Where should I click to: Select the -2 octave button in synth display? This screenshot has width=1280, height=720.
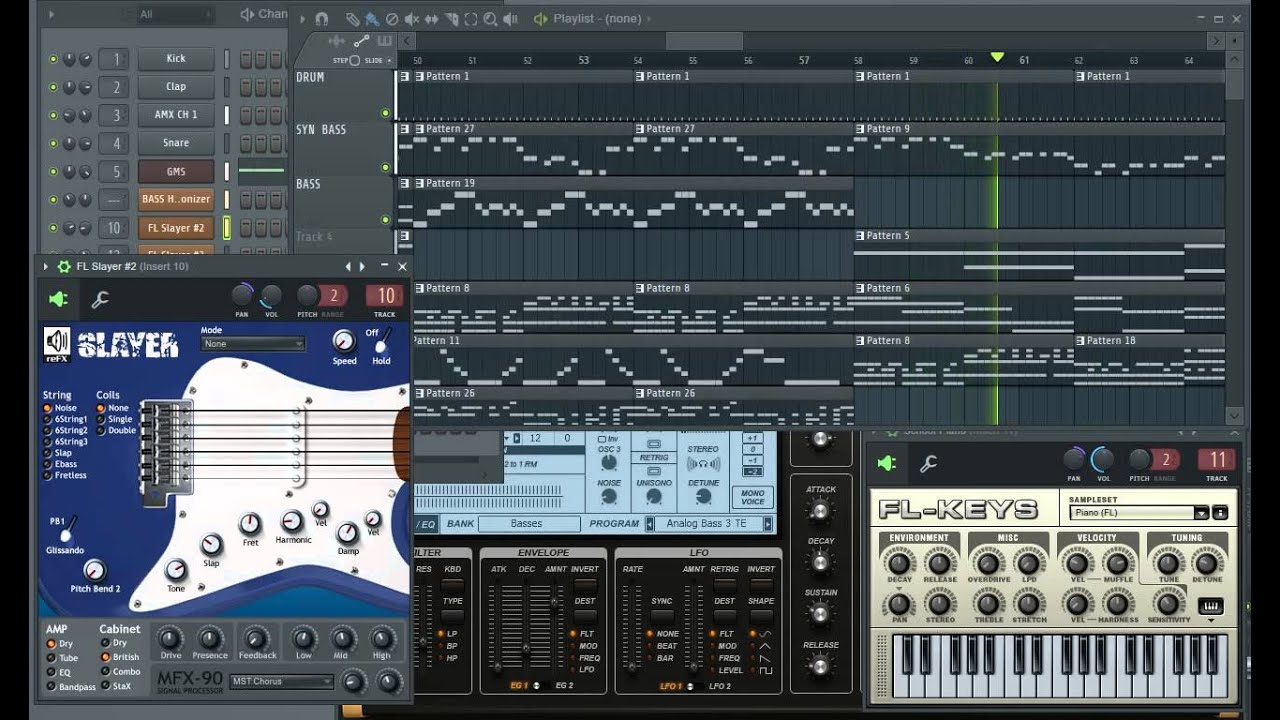pos(753,472)
